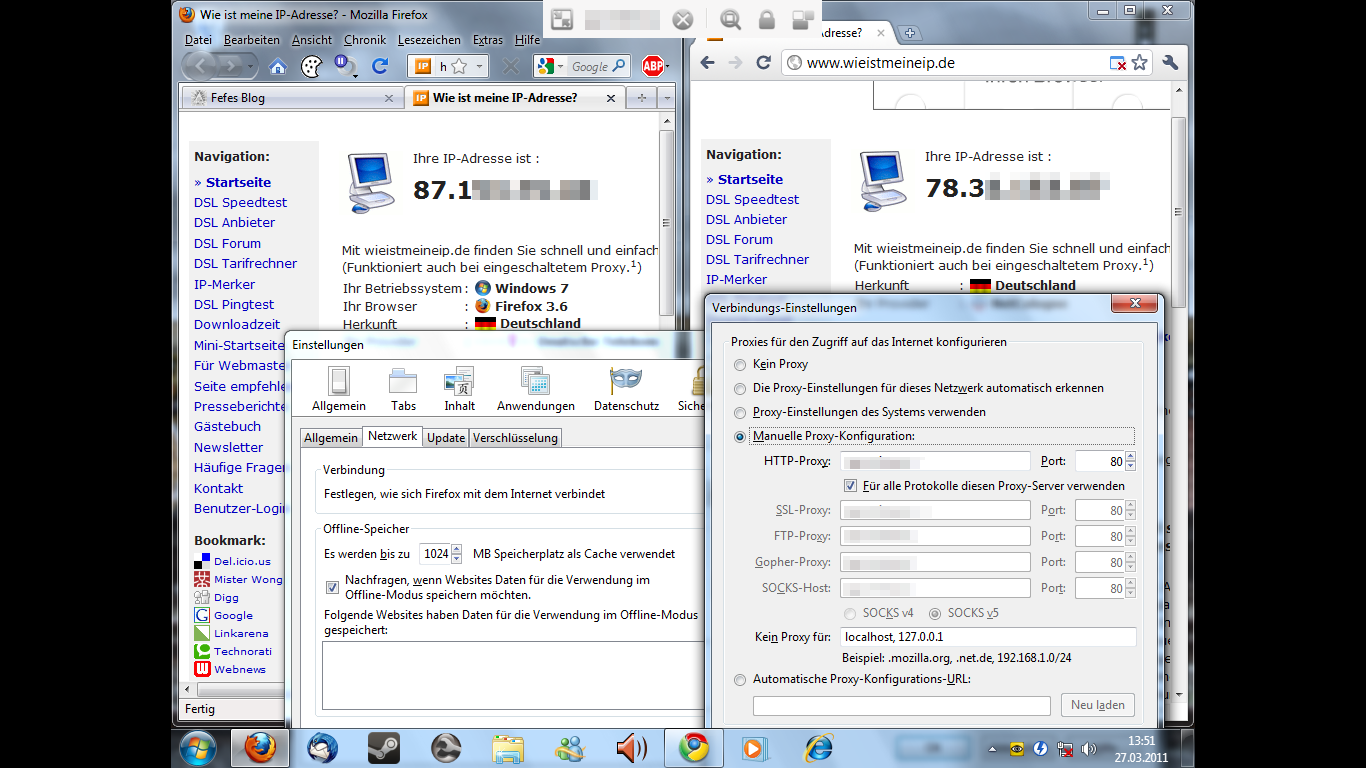Image resolution: width=1366 pixels, height=768 pixels.
Task: Launch Steam from the taskbar
Action: point(383,747)
